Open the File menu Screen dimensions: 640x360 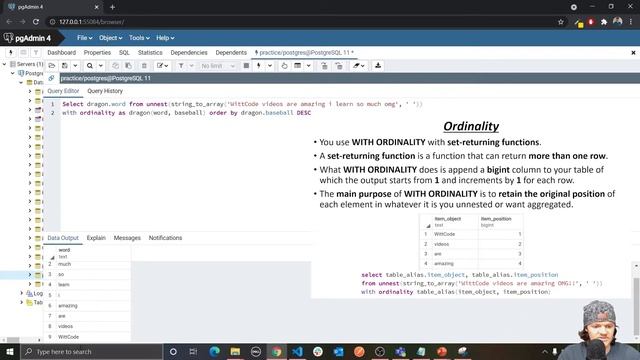[84, 38]
